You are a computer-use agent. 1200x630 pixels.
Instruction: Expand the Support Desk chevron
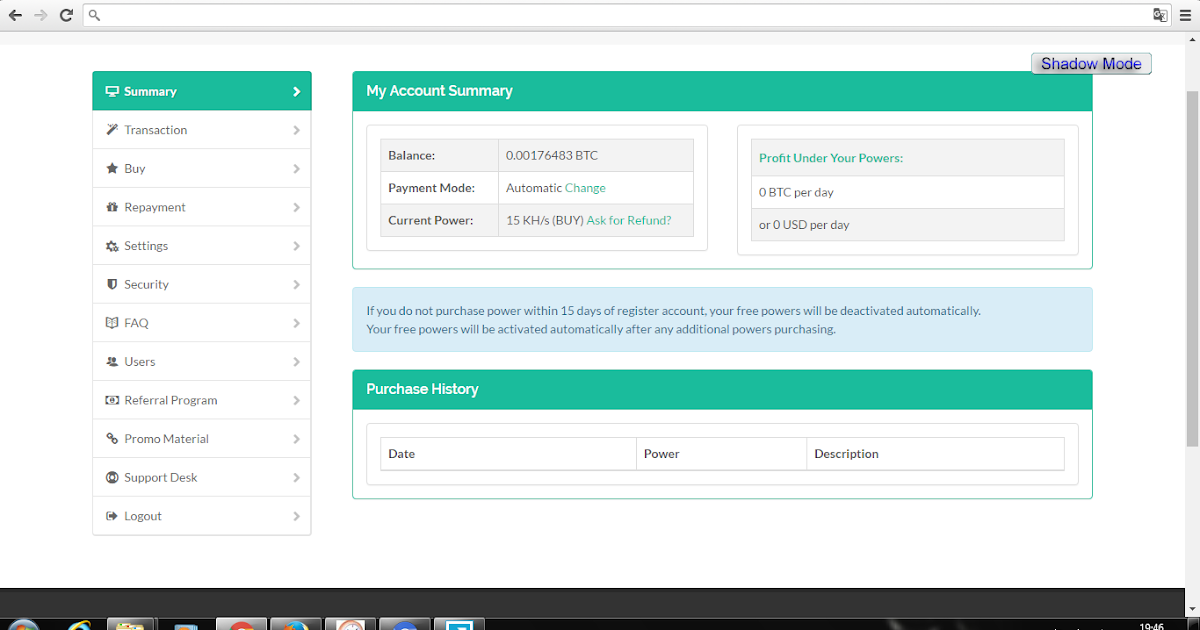[x=296, y=477]
